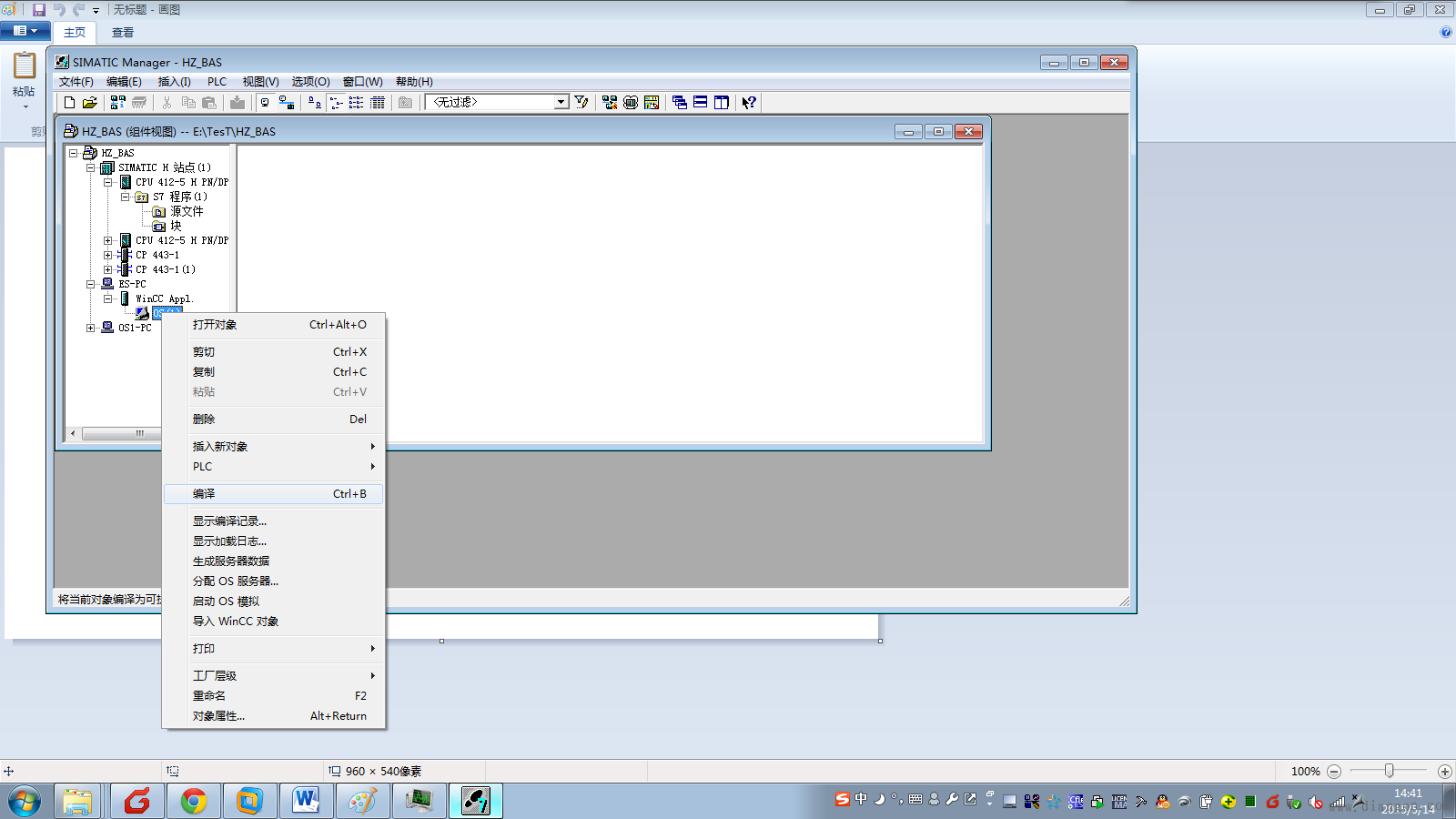Screen dimensions: 1456x819
Task: Click the New project toolbar icon
Action: click(69, 103)
